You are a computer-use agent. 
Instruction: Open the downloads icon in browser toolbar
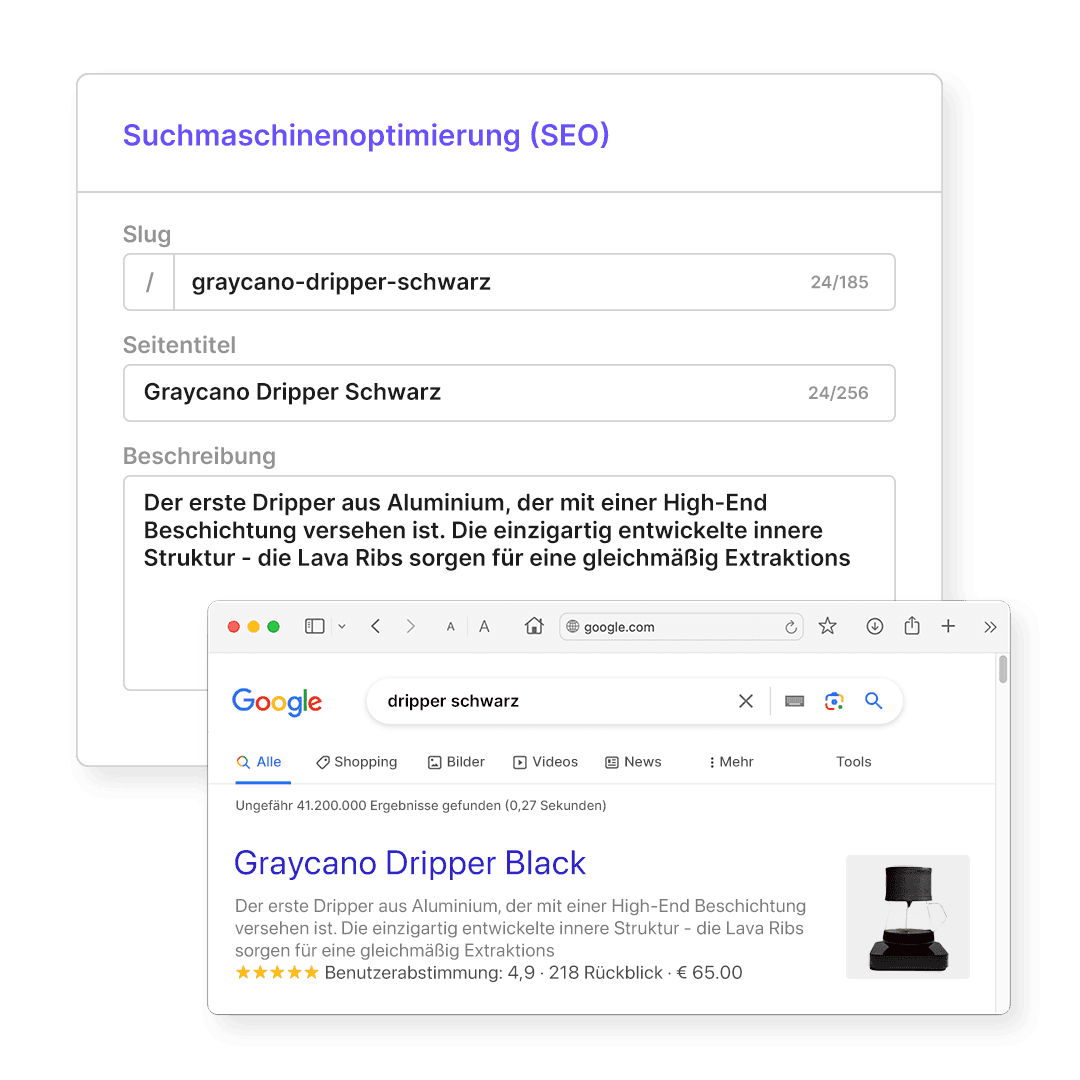(x=875, y=626)
